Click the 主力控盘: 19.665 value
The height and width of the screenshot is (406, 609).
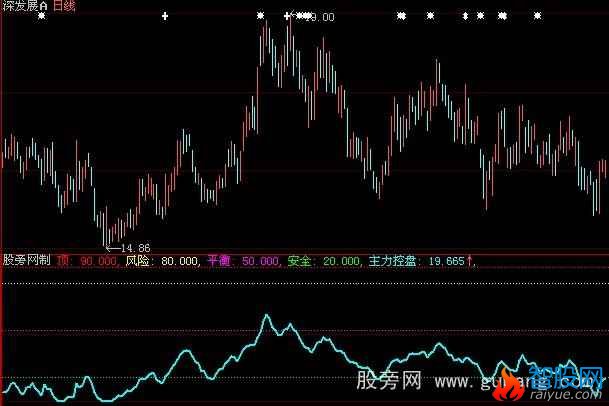pos(416,261)
